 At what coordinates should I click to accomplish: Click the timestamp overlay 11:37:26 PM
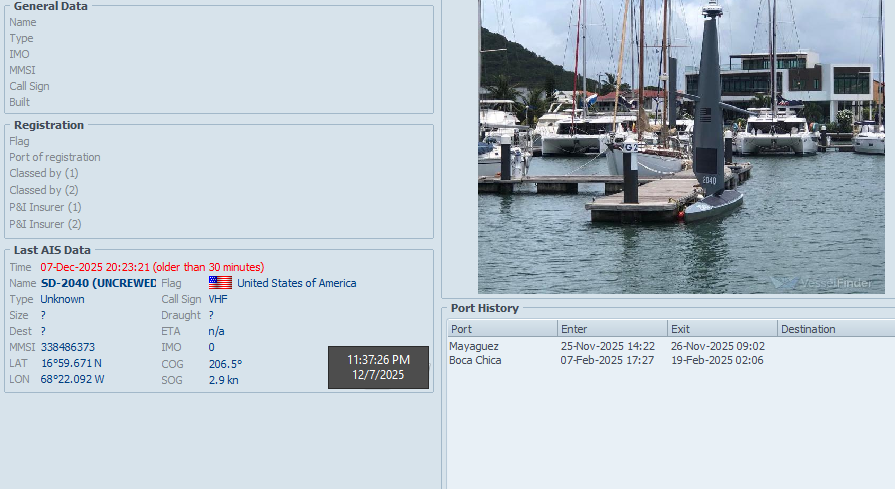click(378, 359)
